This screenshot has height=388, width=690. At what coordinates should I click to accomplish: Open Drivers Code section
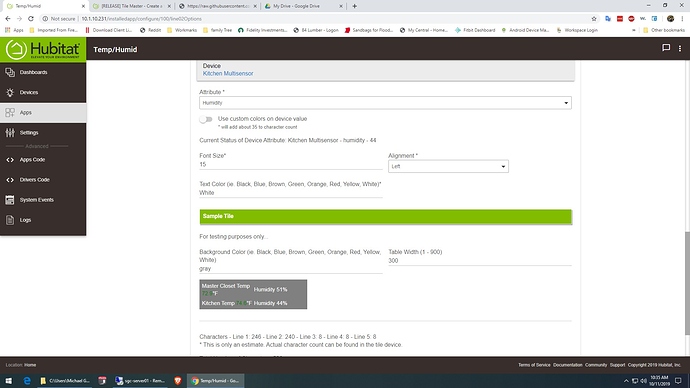click(43, 179)
